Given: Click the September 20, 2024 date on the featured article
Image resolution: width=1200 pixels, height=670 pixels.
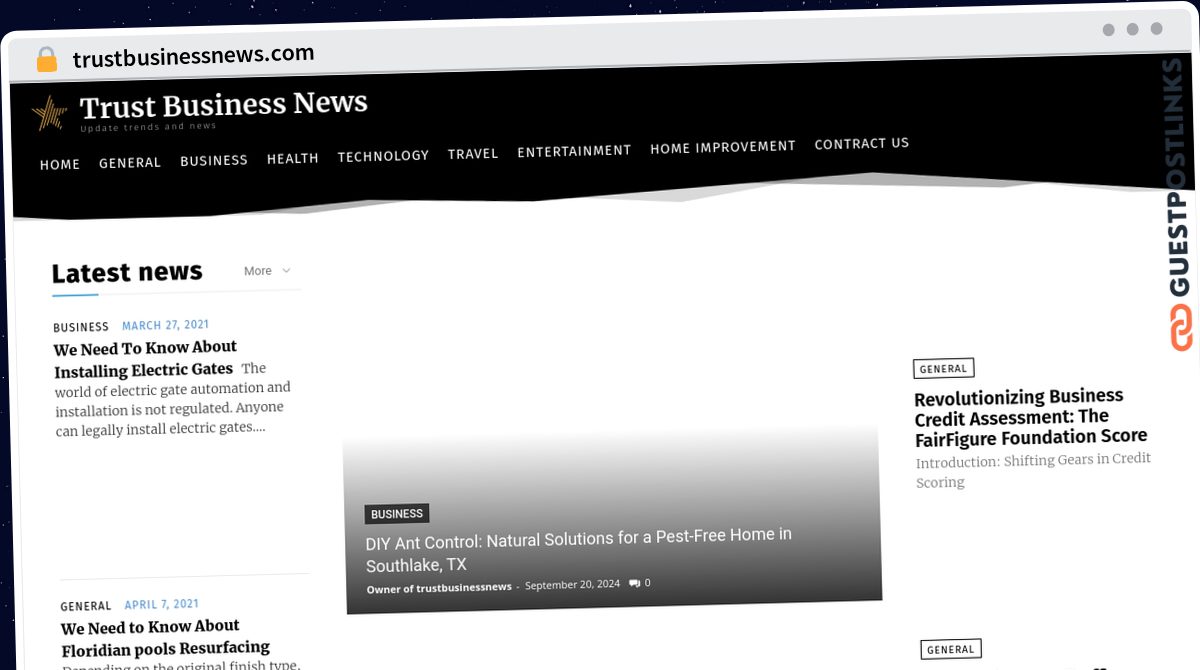Looking at the screenshot, I should pyautogui.click(x=573, y=584).
